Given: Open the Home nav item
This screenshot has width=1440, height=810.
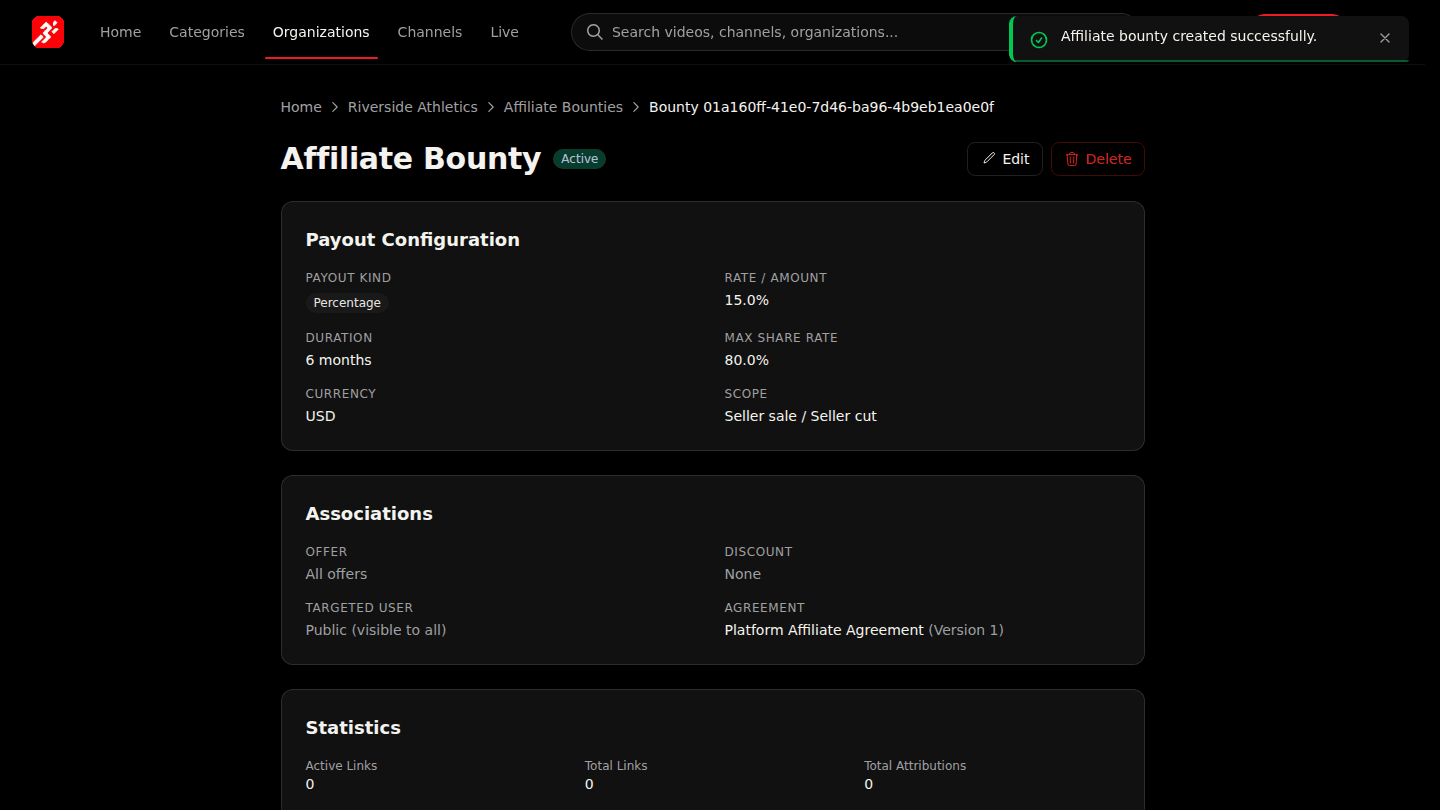Looking at the screenshot, I should 120,32.
